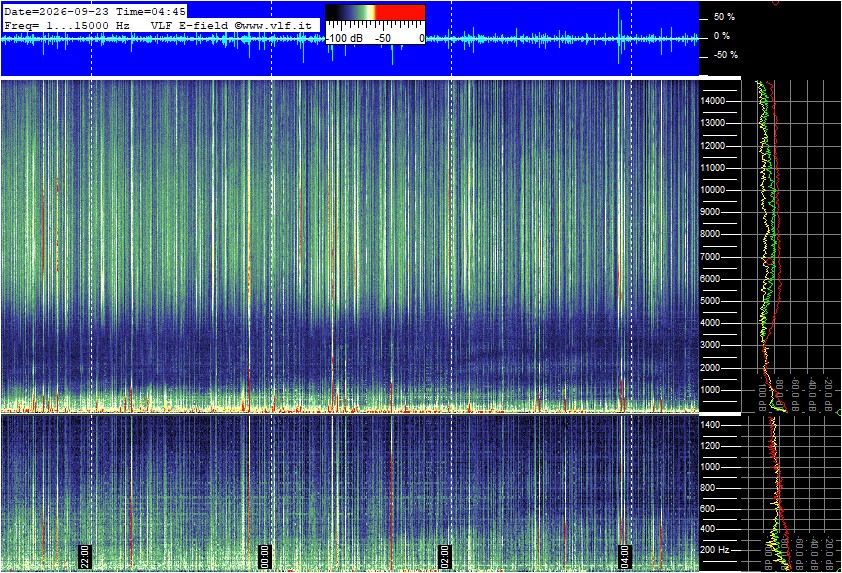Click the Date=2026-09-23 Time=04:45 header text

tap(95, 11)
